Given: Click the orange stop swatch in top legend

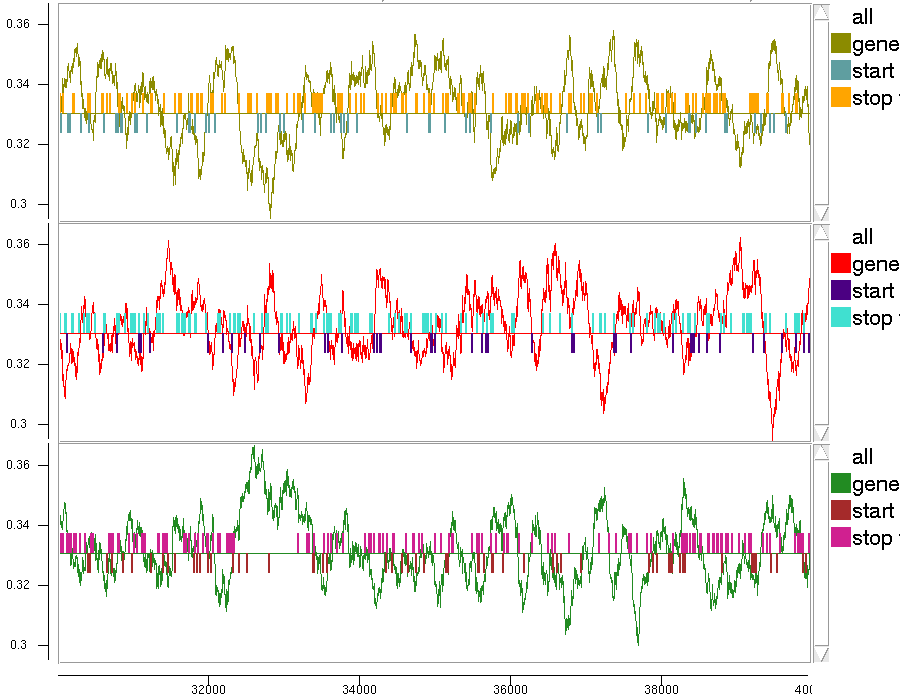Looking at the screenshot, I should click(840, 97).
